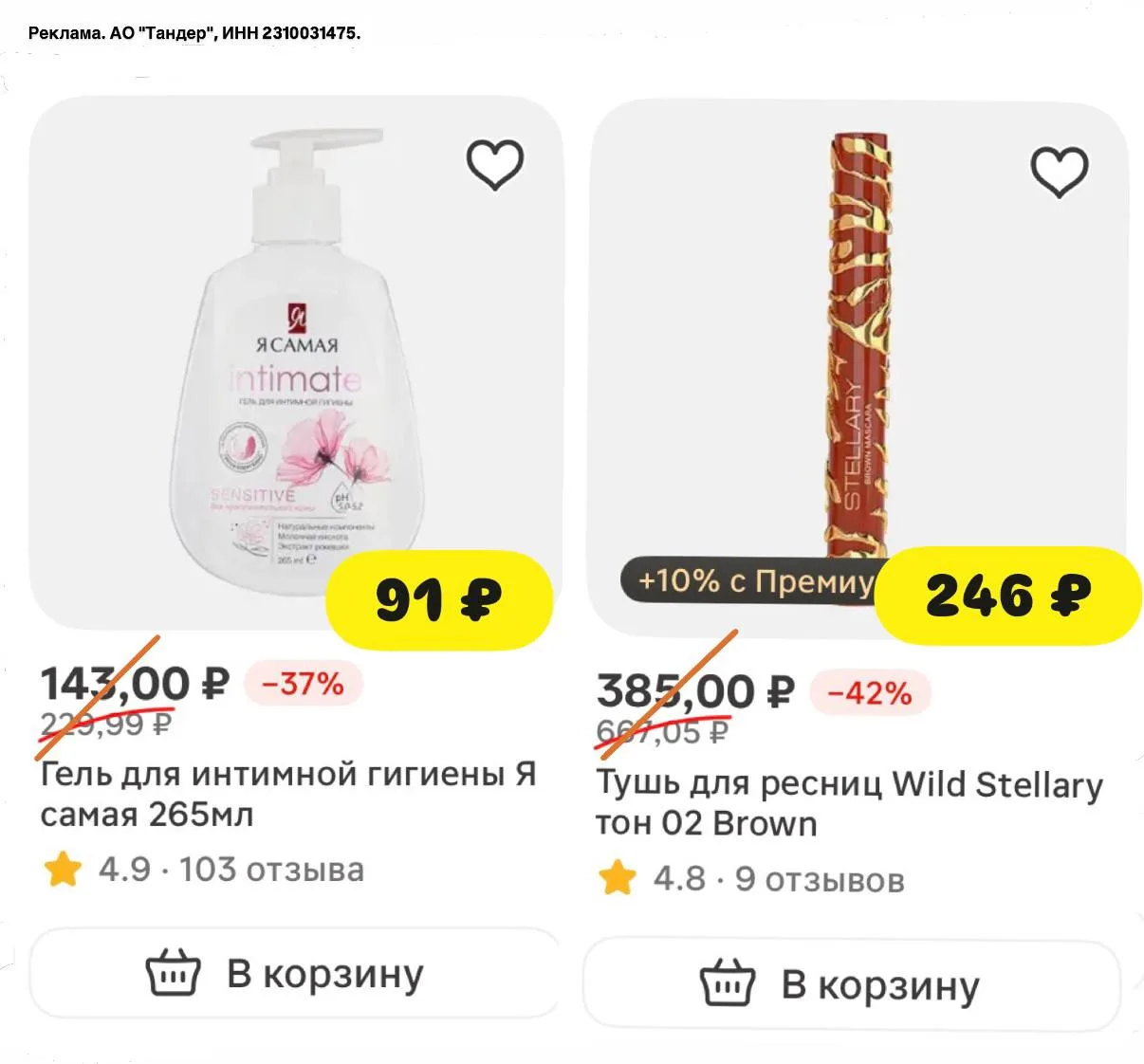The height and width of the screenshot is (1064, 1144).
Task: Add Stellary mascara to cart via В корзину
Action: pyautogui.click(x=852, y=984)
